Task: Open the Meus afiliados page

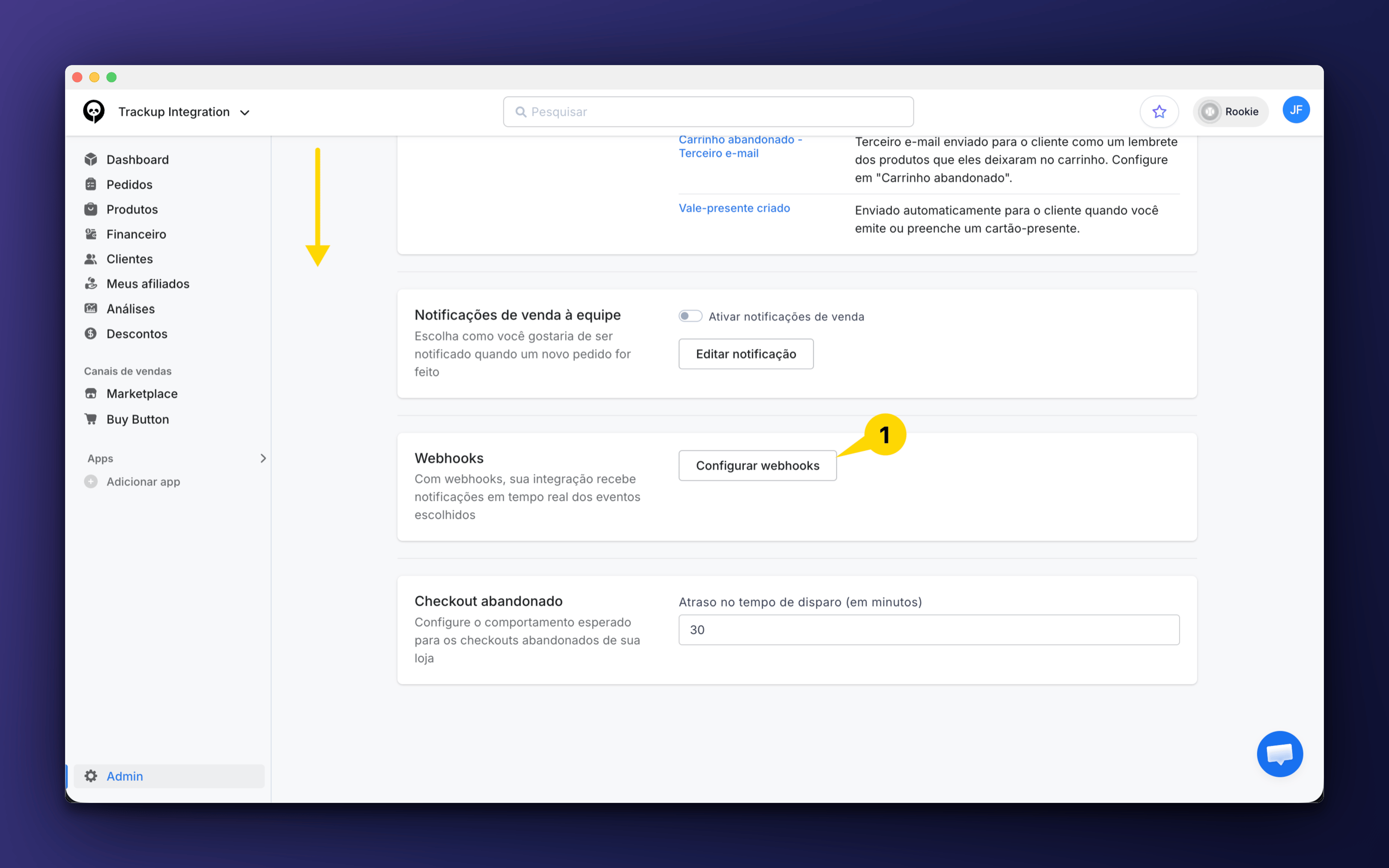Action: click(148, 284)
